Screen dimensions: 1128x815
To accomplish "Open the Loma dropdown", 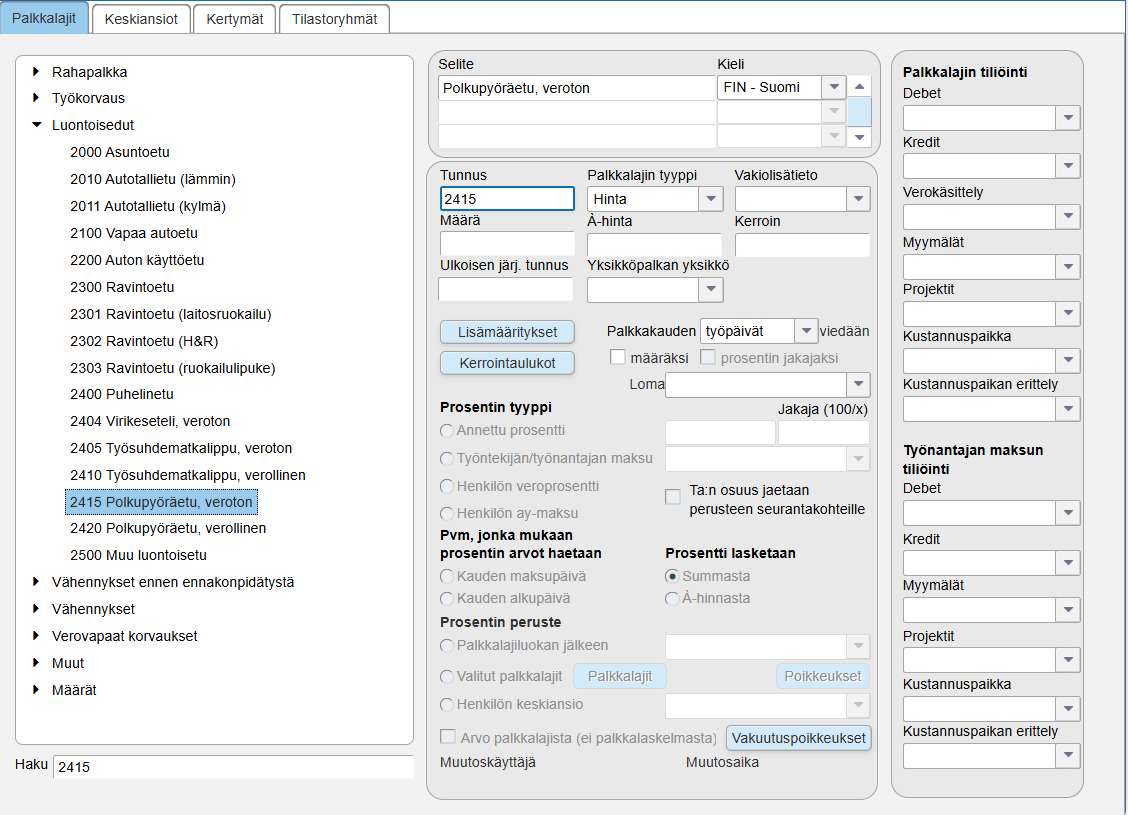I will pyautogui.click(x=858, y=384).
